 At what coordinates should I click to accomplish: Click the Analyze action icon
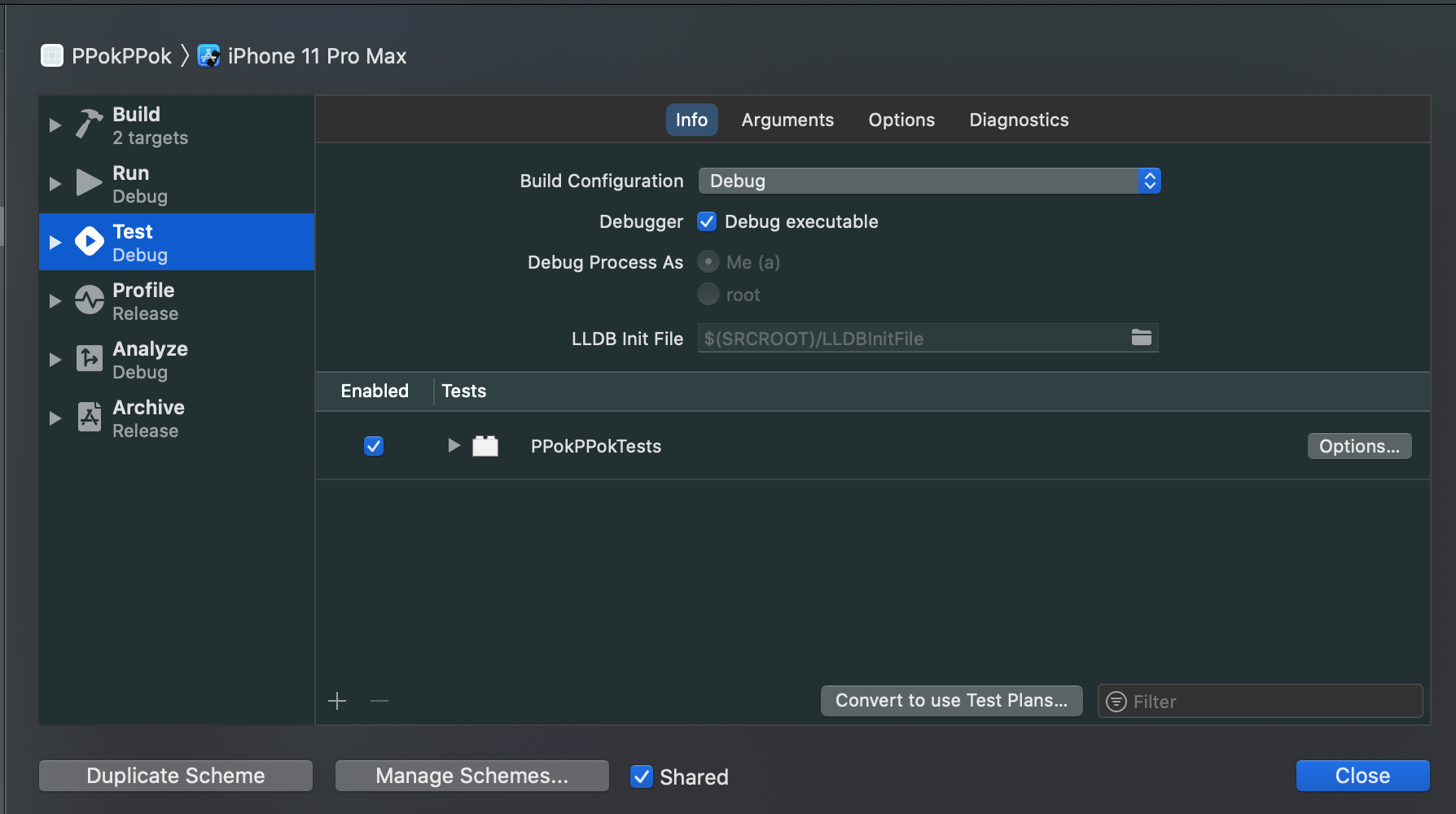point(90,358)
